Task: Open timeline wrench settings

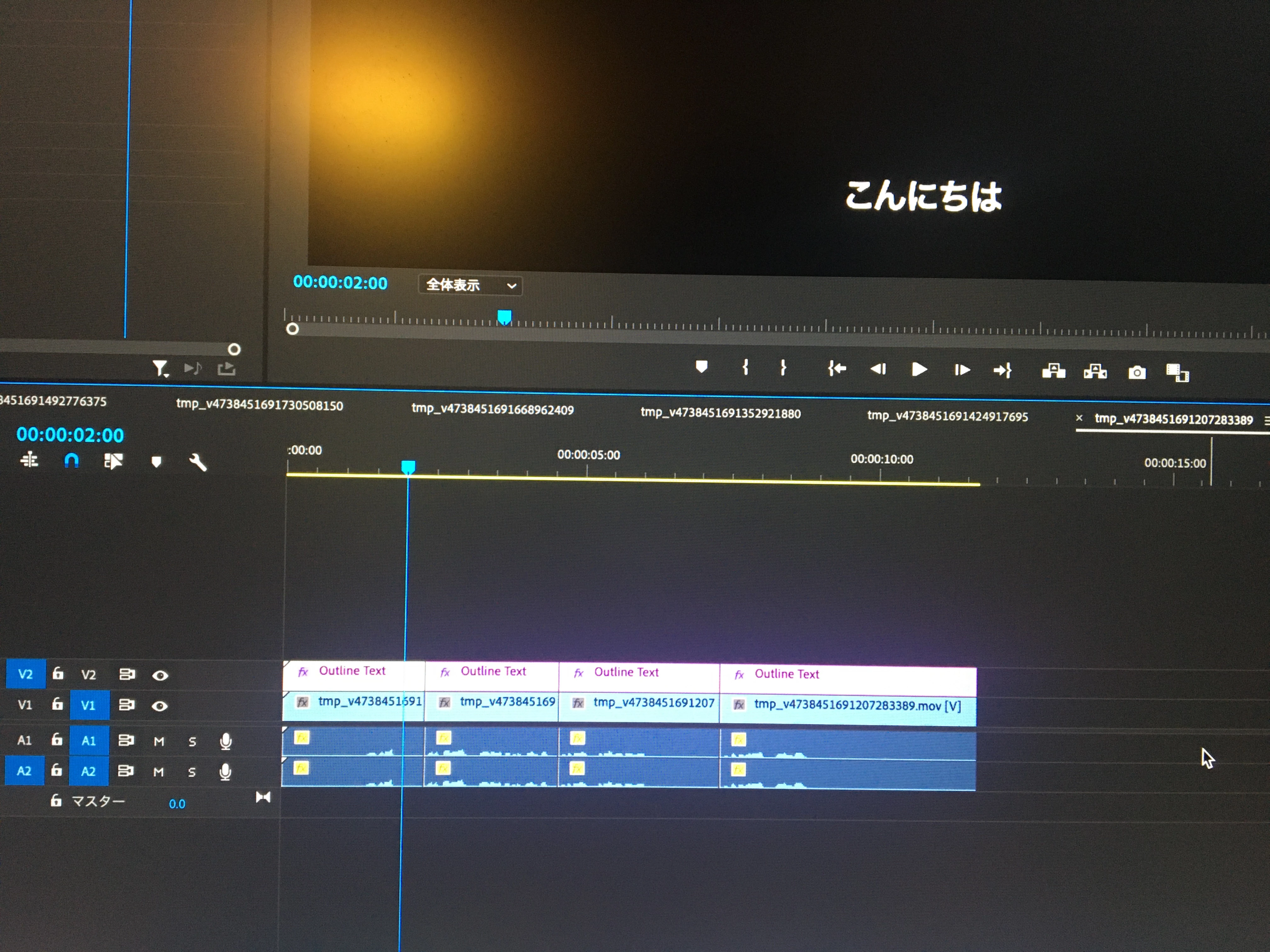Action: (x=197, y=462)
